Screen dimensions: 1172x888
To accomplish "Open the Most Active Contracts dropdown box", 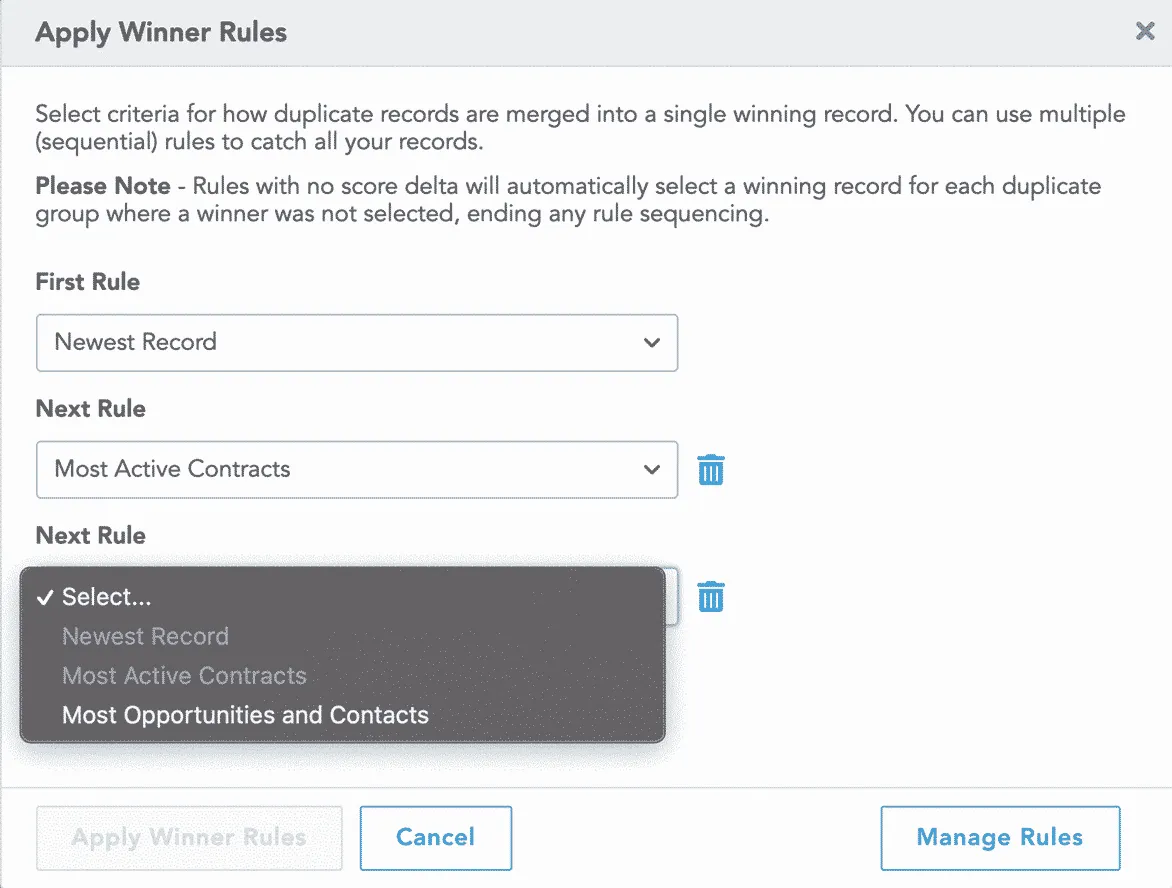I will click(357, 469).
